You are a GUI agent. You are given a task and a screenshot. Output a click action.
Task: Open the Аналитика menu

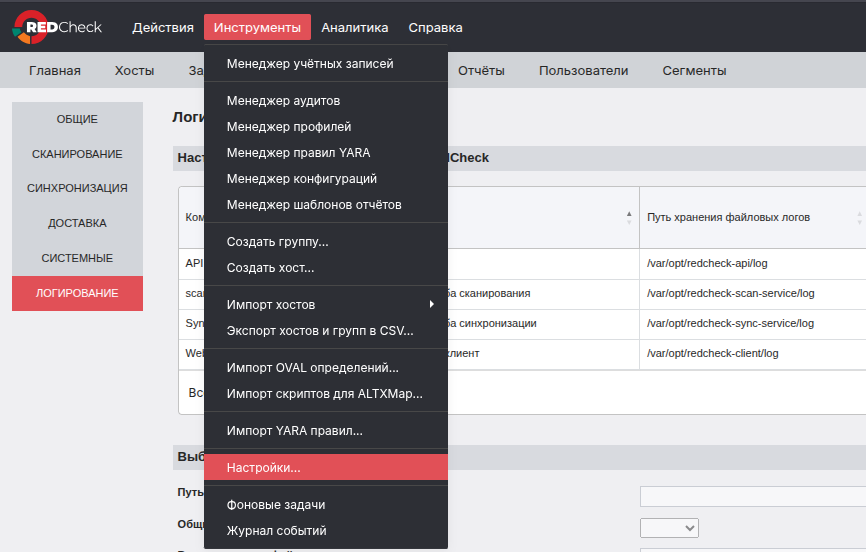click(355, 28)
